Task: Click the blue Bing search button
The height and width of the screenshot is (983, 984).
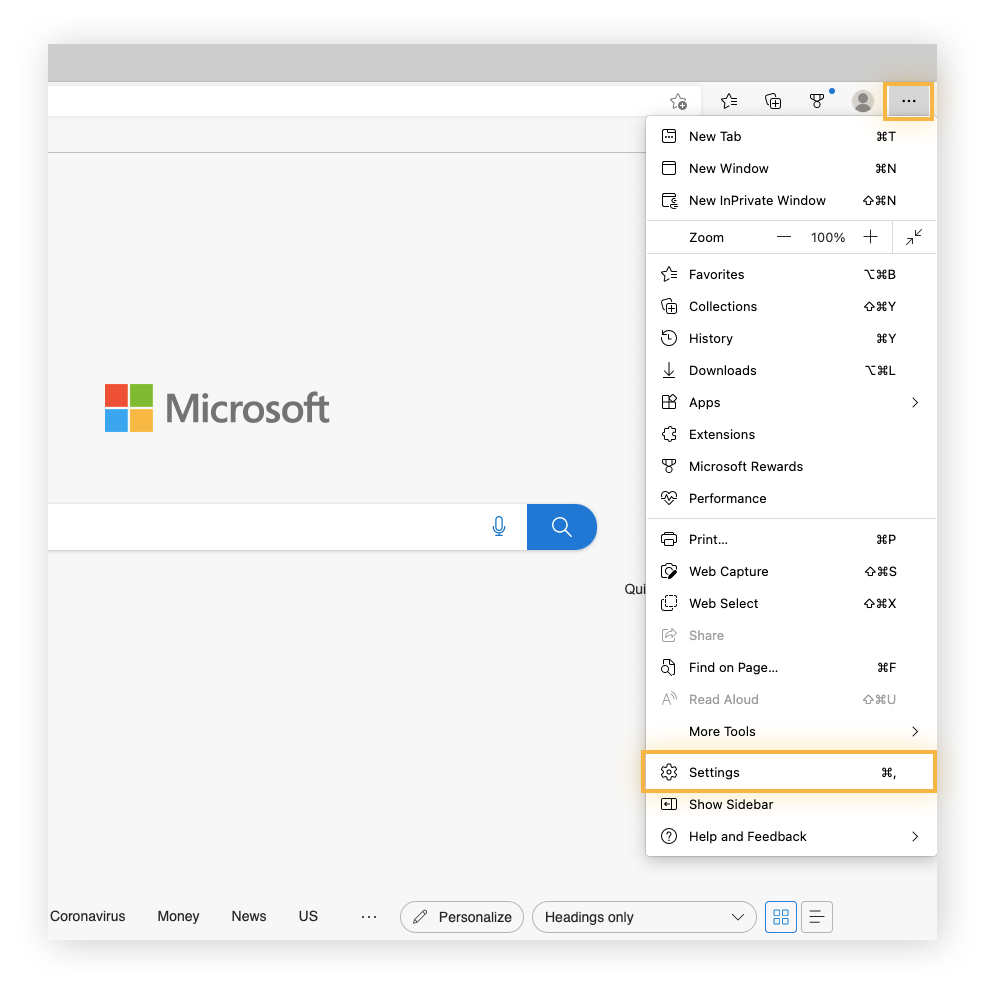Action: [561, 527]
